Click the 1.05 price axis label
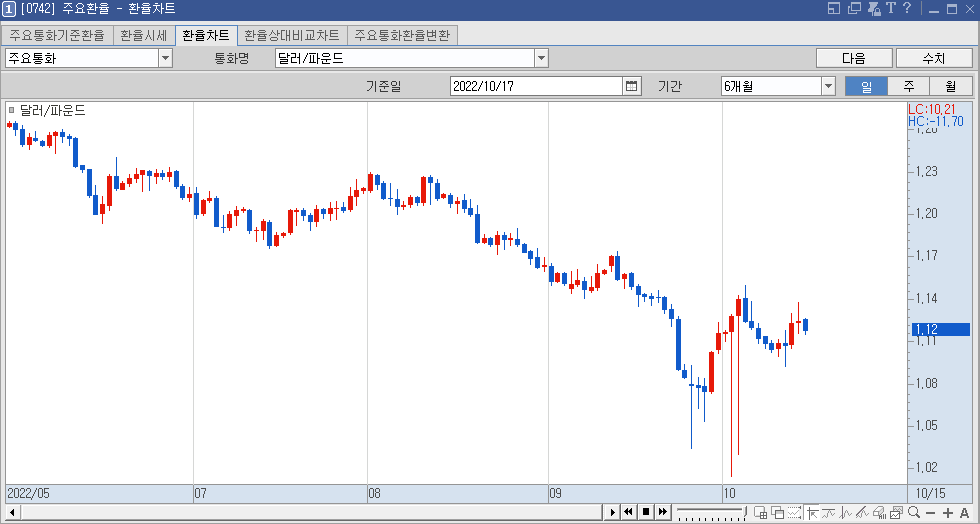This screenshot has height=524, width=980. click(926, 425)
